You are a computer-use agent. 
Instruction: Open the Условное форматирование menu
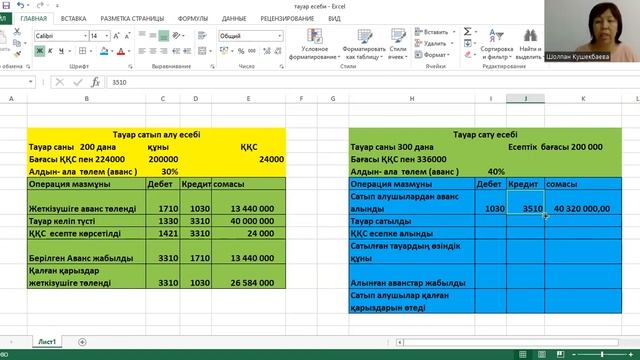click(314, 44)
